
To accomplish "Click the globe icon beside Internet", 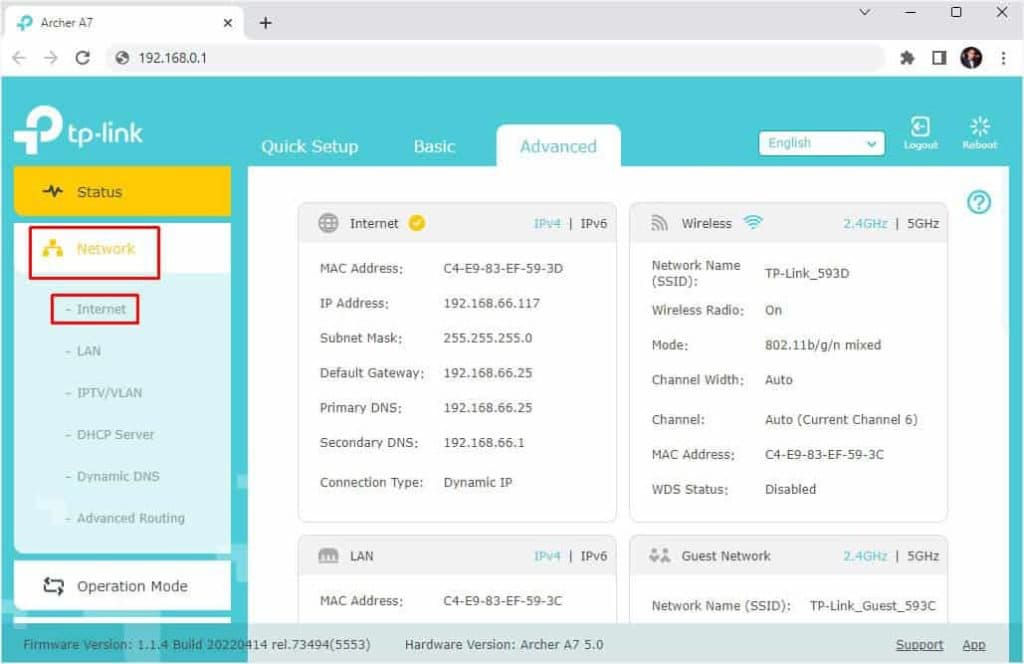I will (327, 223).
